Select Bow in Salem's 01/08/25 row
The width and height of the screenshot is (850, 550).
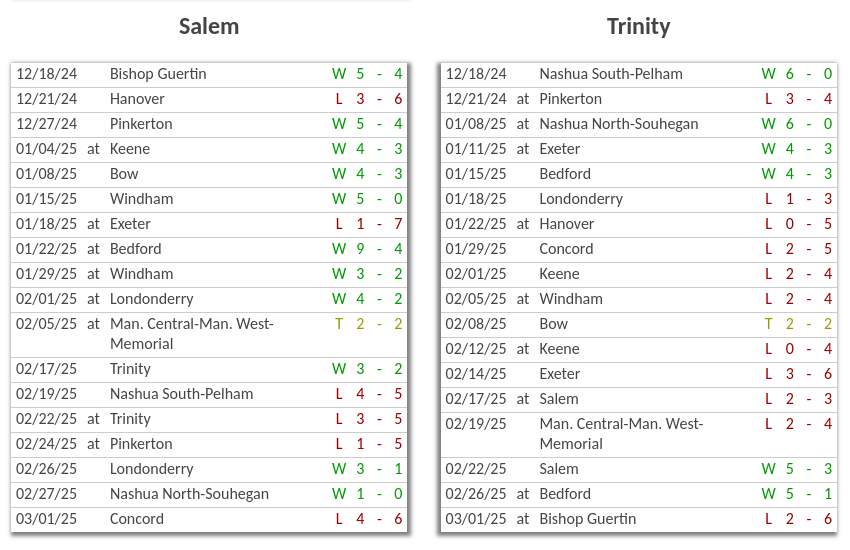(124, 174)
